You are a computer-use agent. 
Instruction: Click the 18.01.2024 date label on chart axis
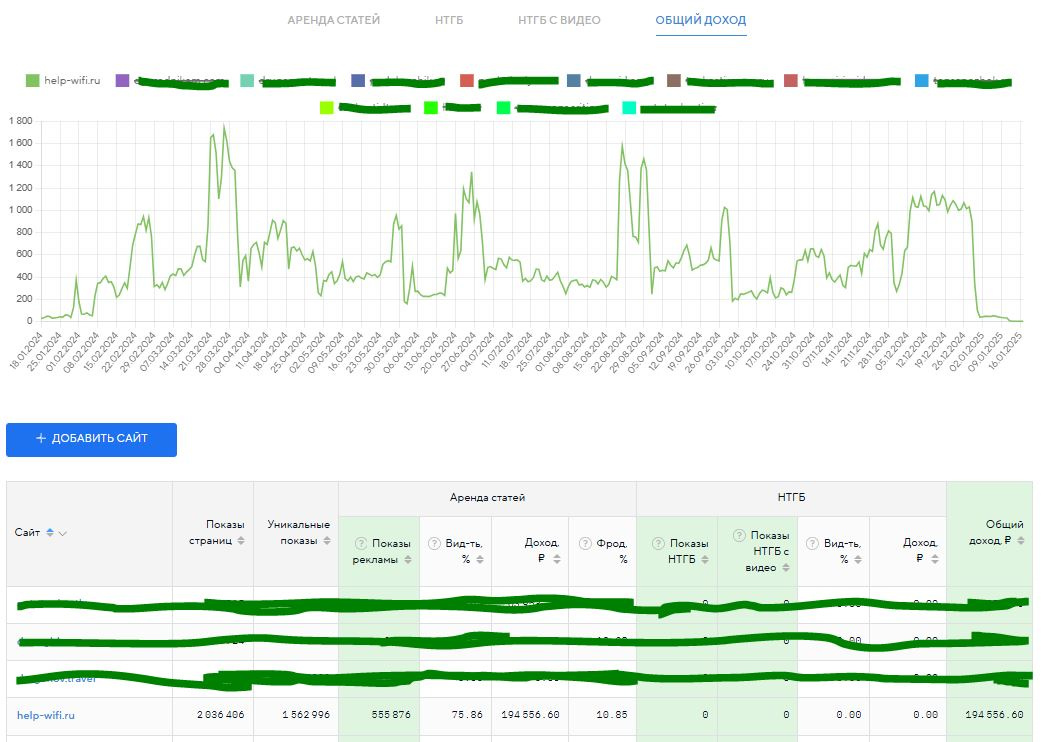point(27,350)
